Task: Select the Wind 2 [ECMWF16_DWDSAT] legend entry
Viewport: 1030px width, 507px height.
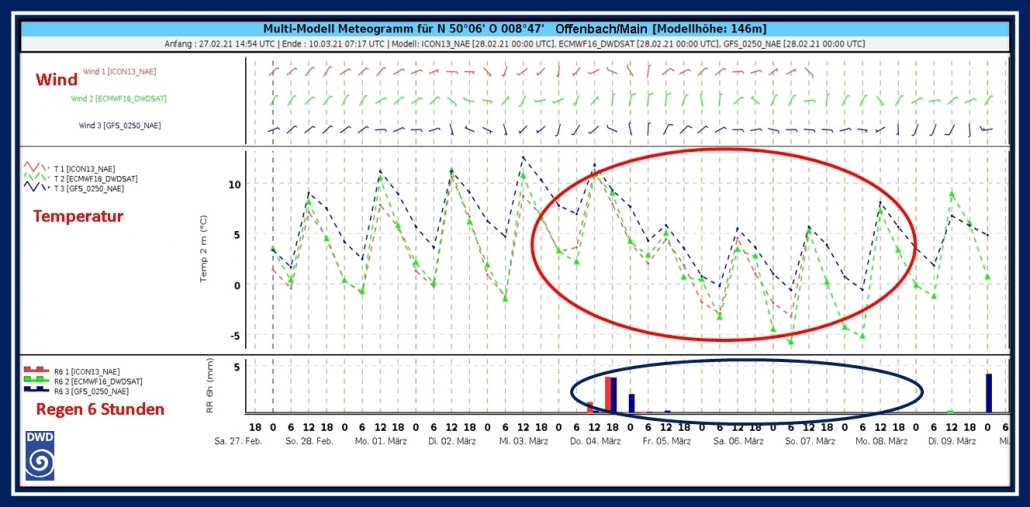Action: click(x=115, y=99)
